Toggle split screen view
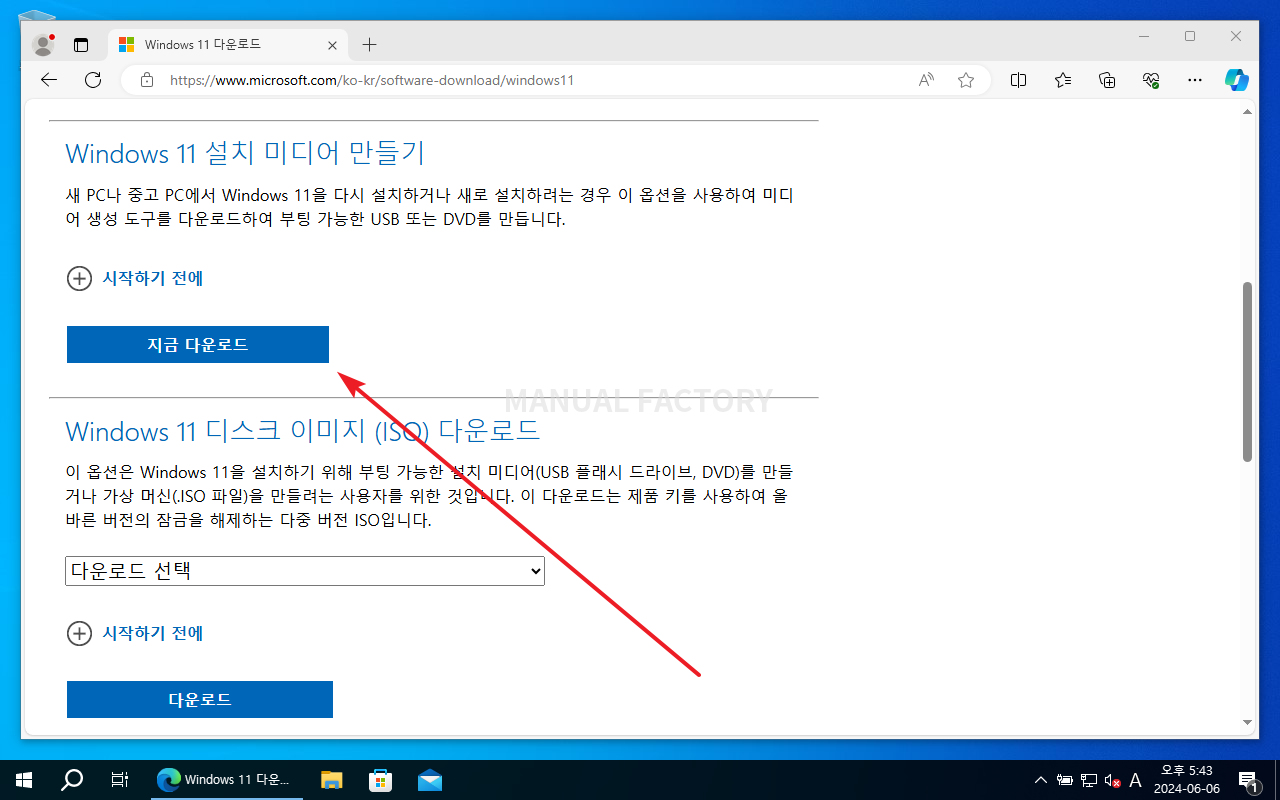 point(1018,80)
